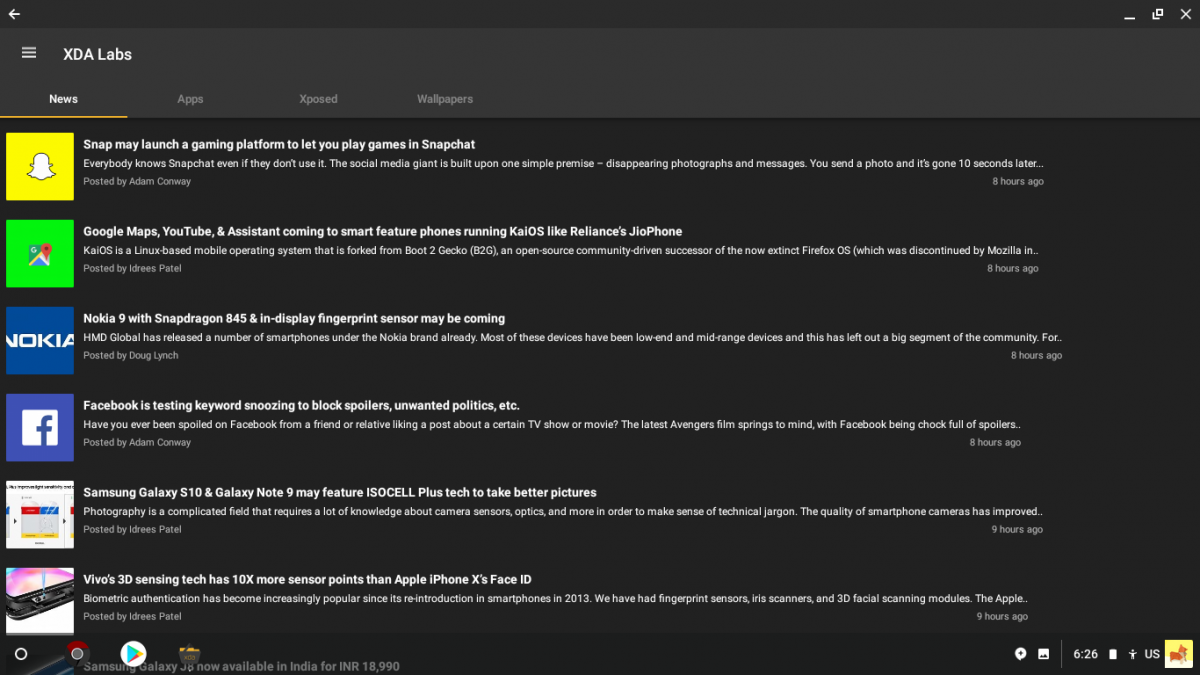The height and width of the screenshot is (675, 1200).
Task: Click the battery indicator
Action: (1111, 653)
